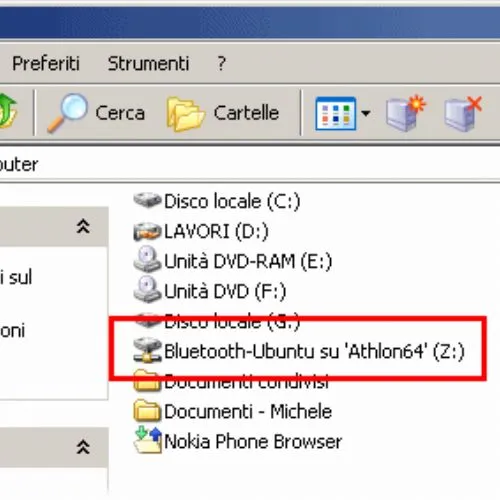The height and width of the screenshot is (500, 500).
Task: Select Disco locale (C:) drive
Action: point(217,201)
